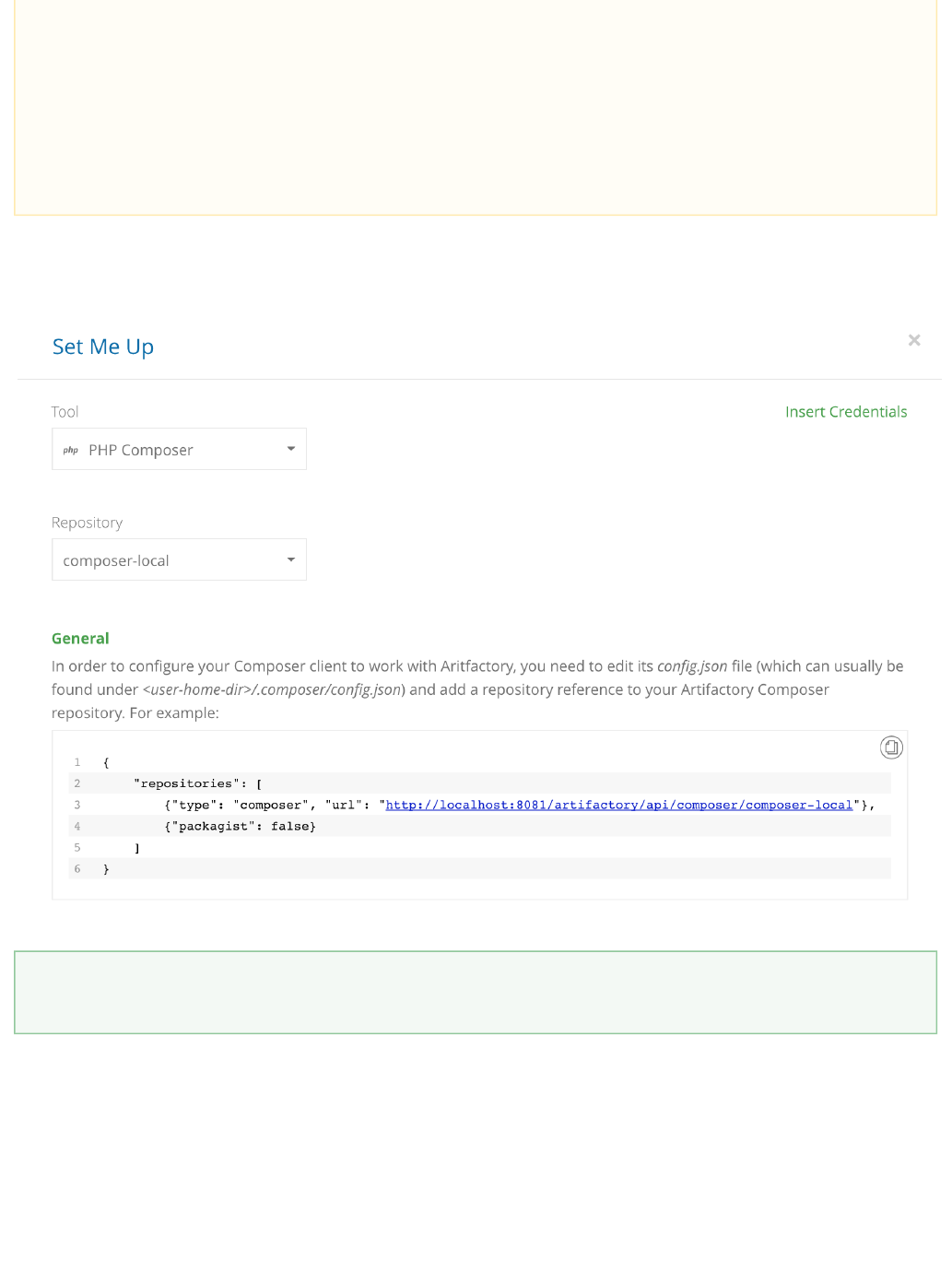This screenshot has width=952, height=1283.
Task: Copy the code snippet to clipboard
Action: 891,747
